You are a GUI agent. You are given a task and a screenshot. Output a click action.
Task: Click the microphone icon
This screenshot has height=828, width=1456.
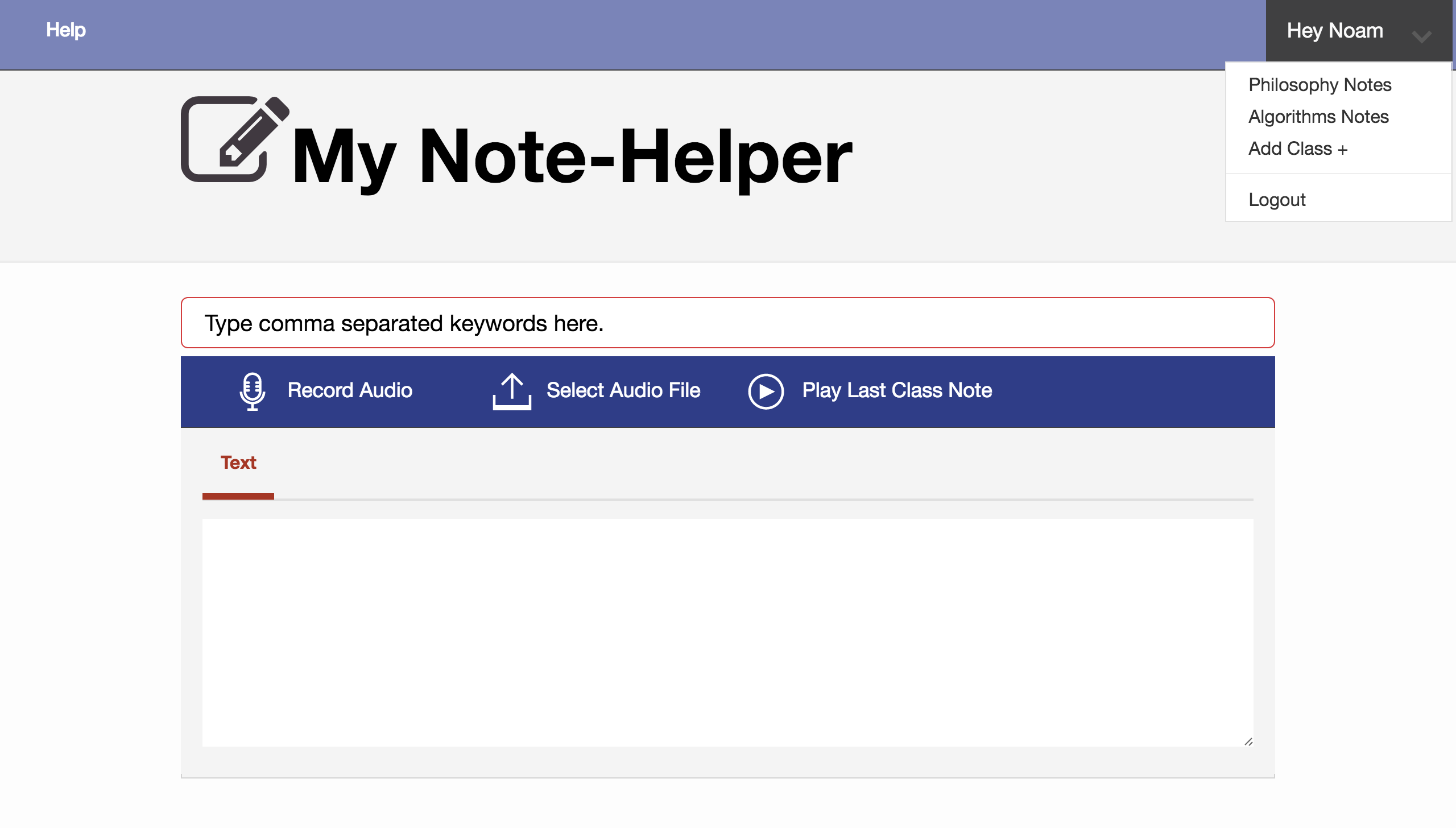coord(252,391)
